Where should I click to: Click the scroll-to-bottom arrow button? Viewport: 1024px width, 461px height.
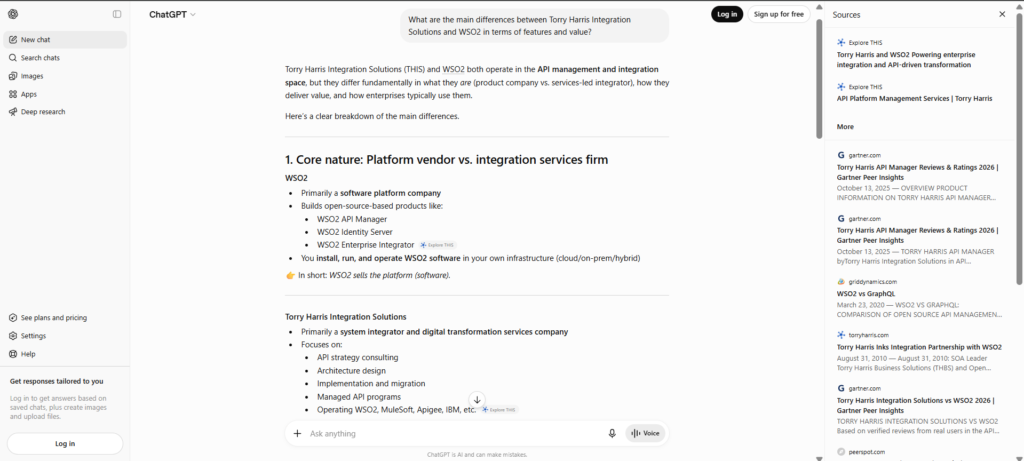click(x=477, y=400)
